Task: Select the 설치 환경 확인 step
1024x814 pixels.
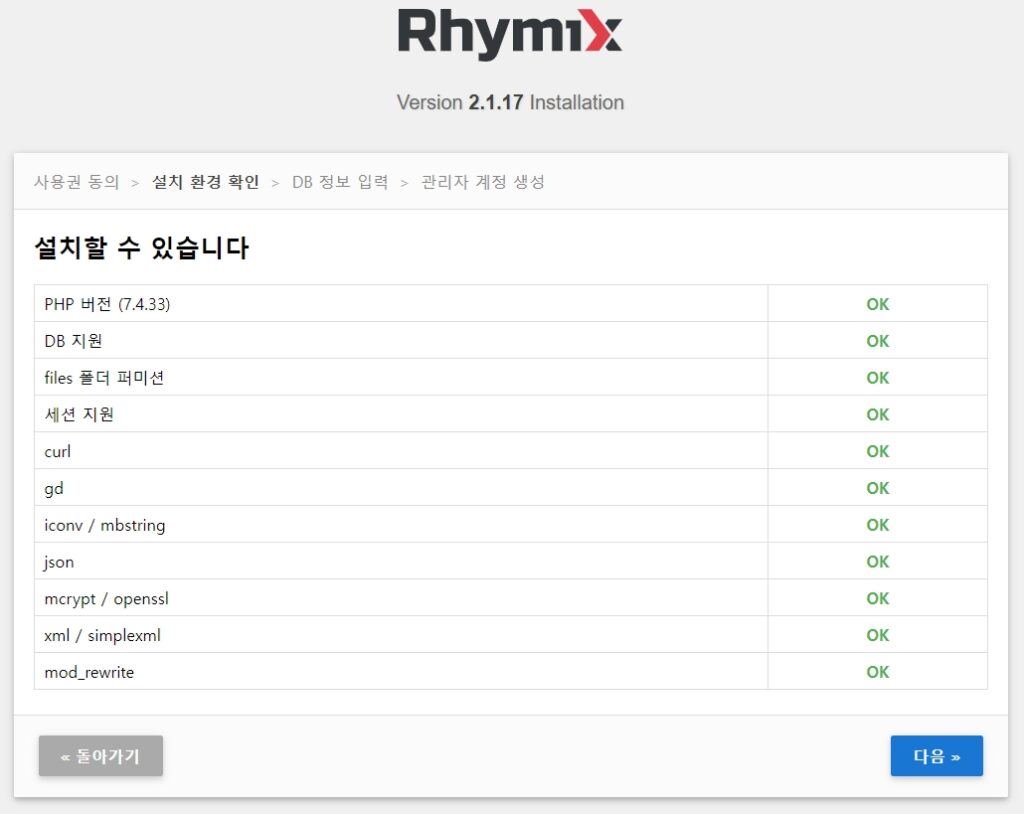Action: point(206,182)
